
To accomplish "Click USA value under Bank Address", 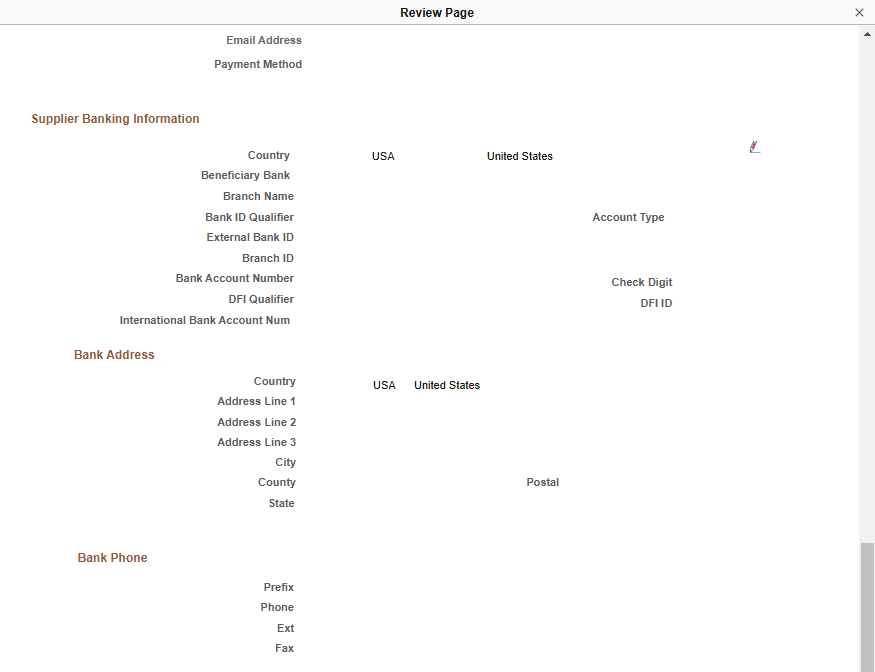I will (x=384, y=385).
